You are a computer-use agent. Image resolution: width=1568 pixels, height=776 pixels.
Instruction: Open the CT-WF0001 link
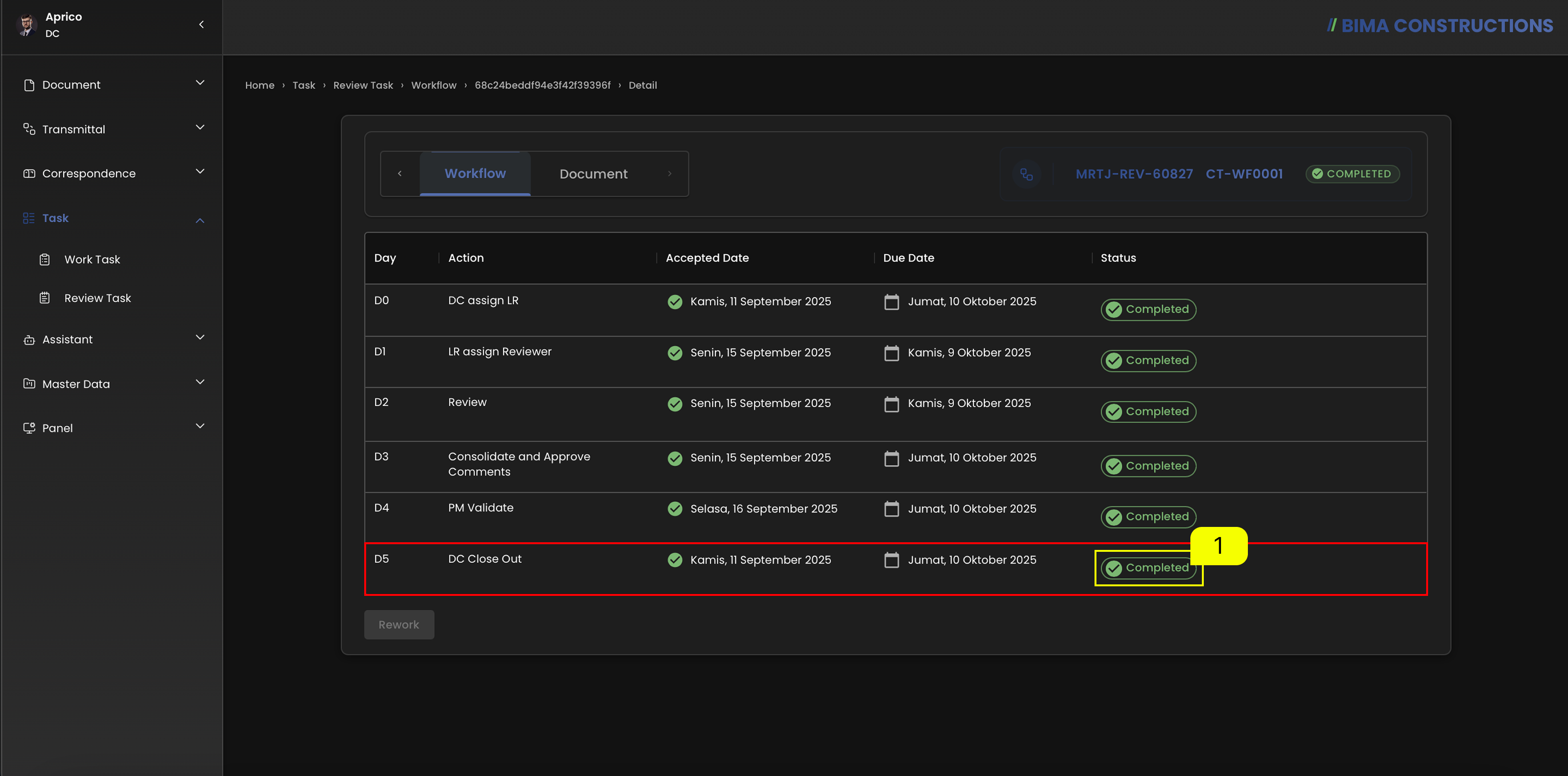pos(1244,174)
